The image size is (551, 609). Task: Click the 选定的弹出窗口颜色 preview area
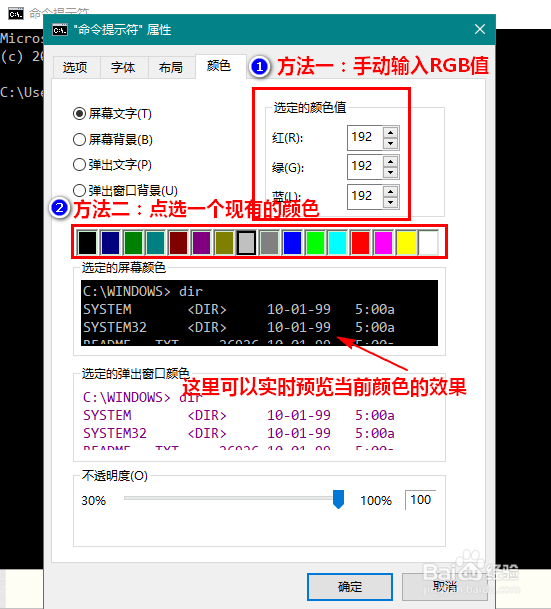tap(259, 419)
